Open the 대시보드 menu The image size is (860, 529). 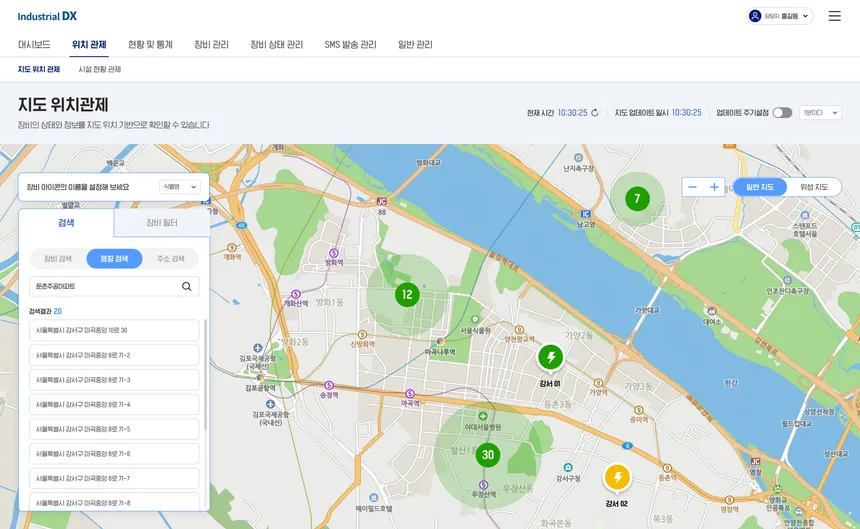click(x=34, y=44)
